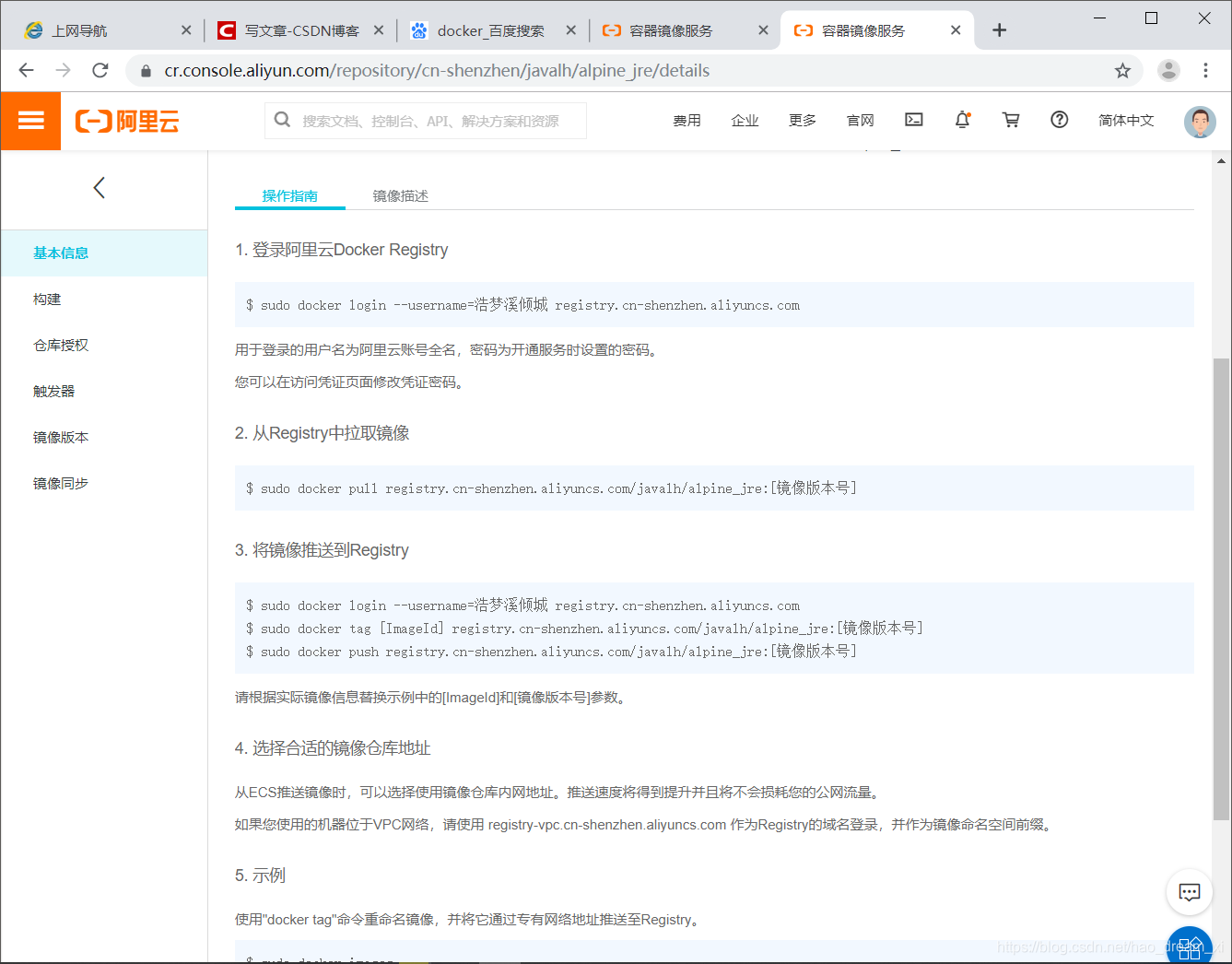The width and height of the screenshot is (1232, 964).
Task: Change language via 简体中文
Action: point(1126,120)
